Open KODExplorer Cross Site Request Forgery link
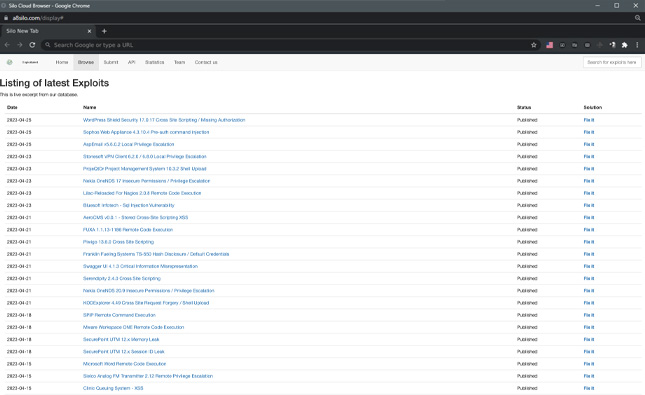Image resolution: width=645 pixels, height=395 pixels. coord(146,303)
